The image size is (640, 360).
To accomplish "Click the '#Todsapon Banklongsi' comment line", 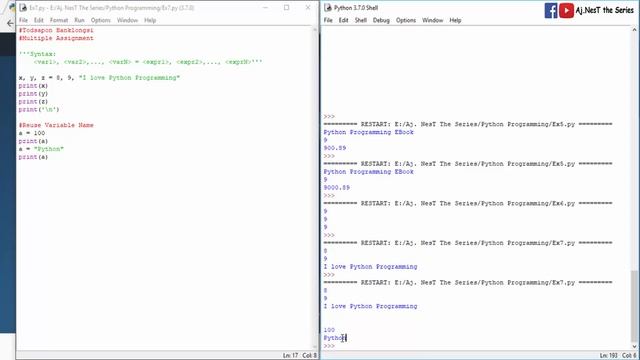I will (x=56, y=30).
